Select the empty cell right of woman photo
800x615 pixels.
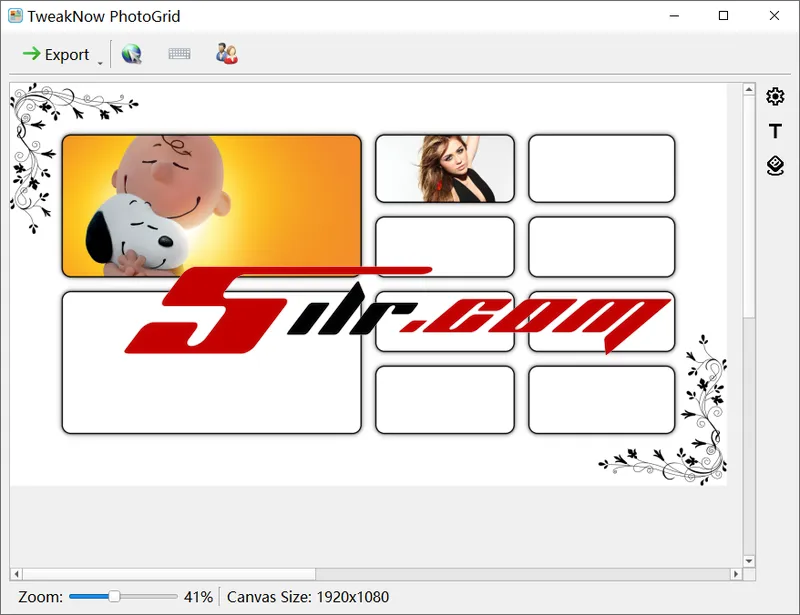[602, 168]
